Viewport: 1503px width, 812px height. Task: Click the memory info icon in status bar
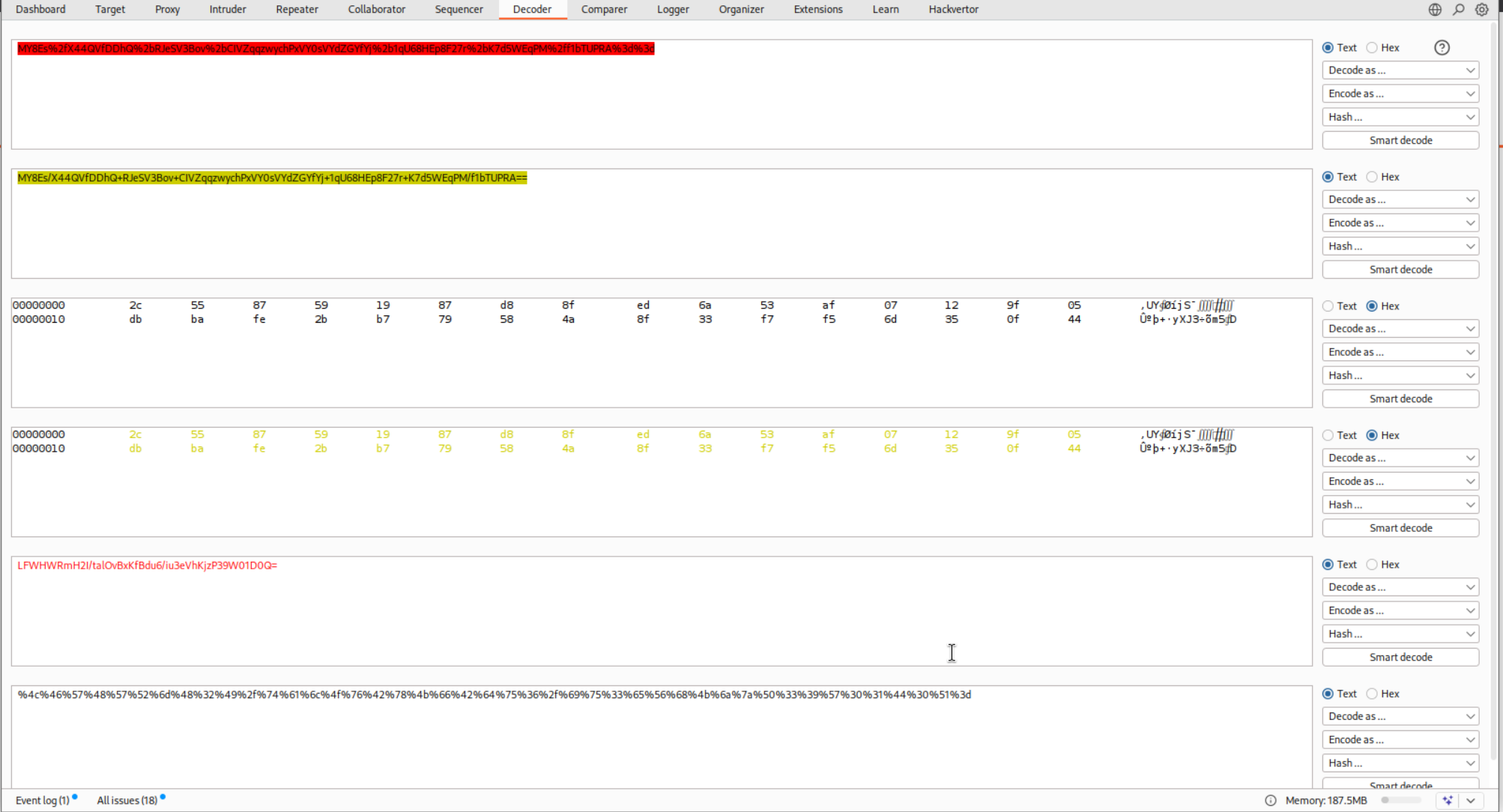pyautogui.click(x=1271, y=800)
